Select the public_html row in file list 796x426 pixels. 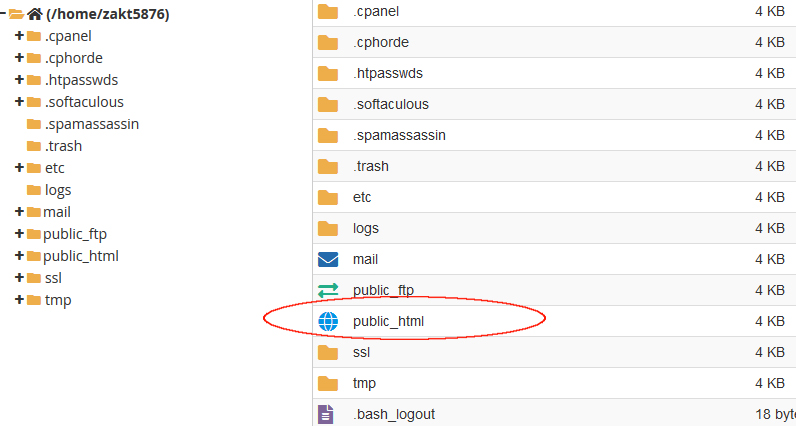coord(388,321)
